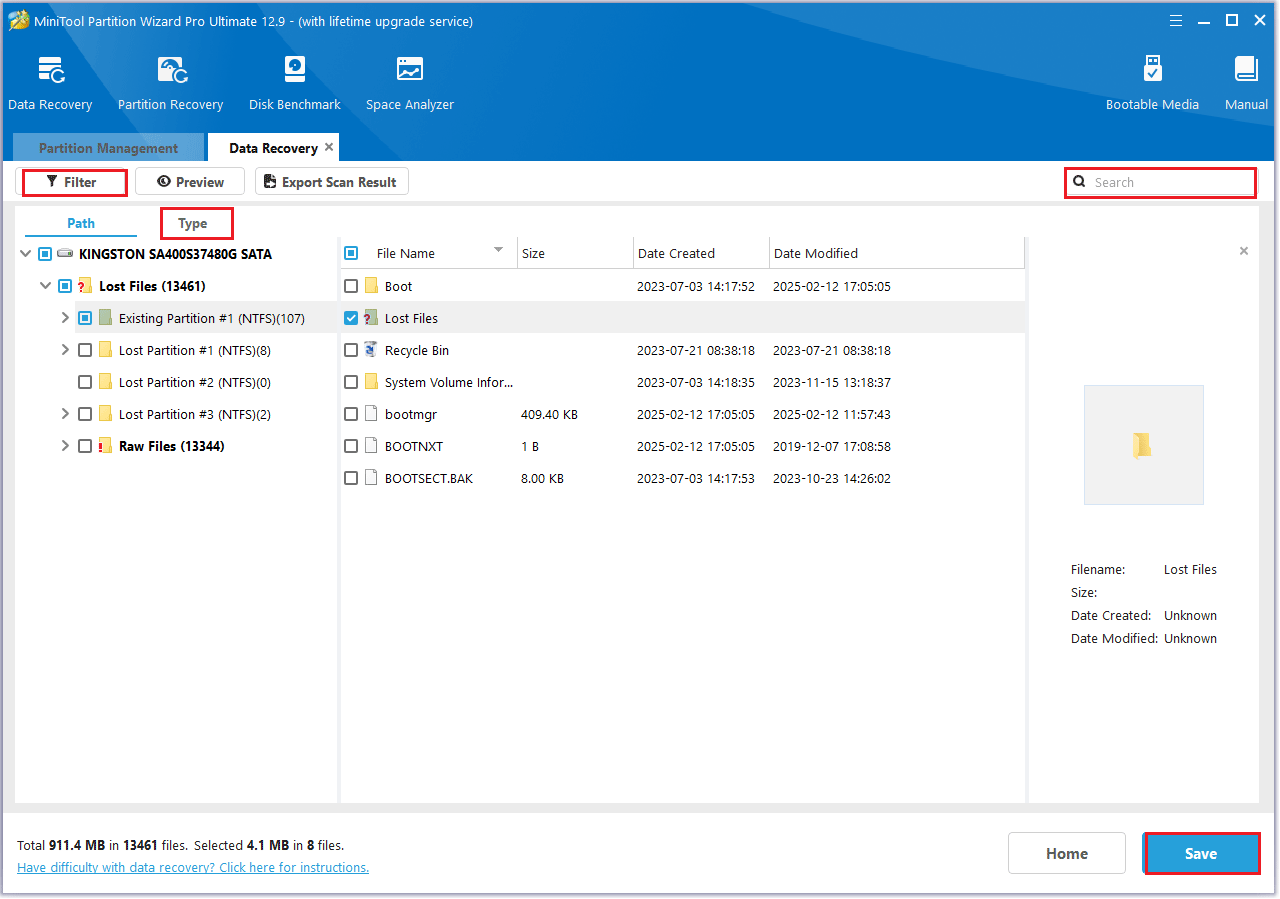Click the Save button
The image size is (1280, 899).
click(1201, 853)
